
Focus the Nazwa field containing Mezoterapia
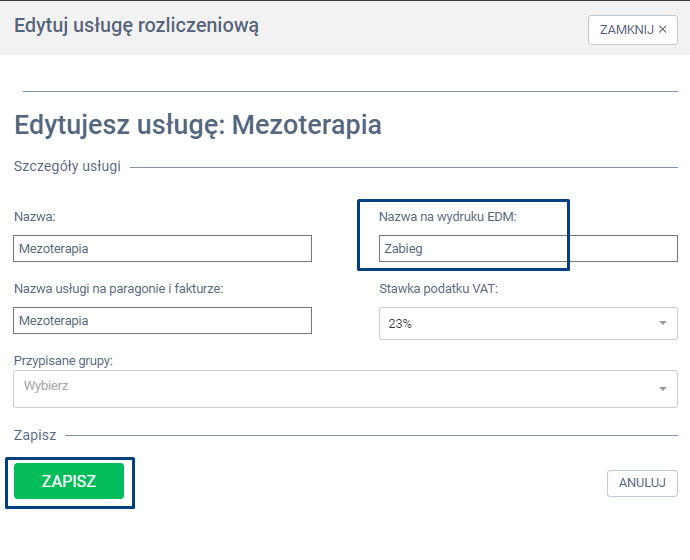[163, 249]
